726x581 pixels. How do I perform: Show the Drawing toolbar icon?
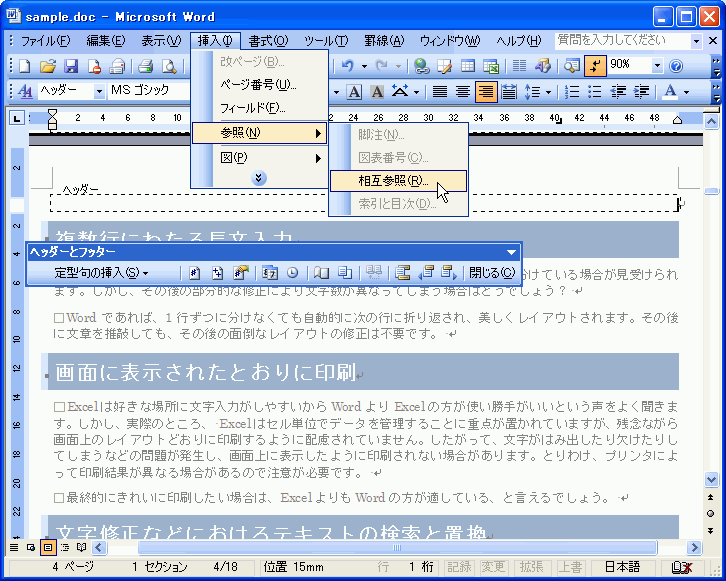[x=543, y=66]
